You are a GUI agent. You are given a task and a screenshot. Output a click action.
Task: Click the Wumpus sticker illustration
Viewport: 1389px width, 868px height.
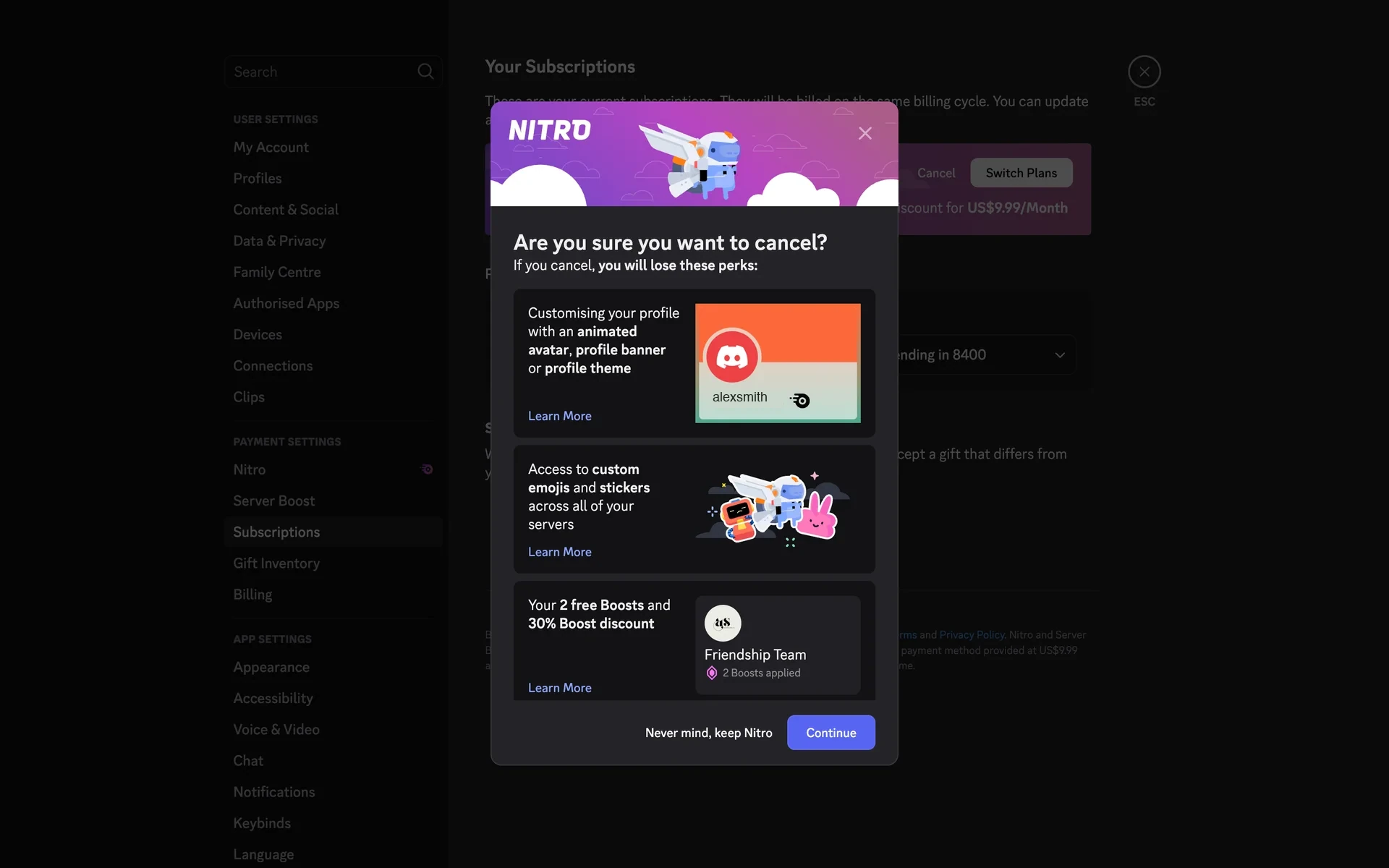[773, 509]
